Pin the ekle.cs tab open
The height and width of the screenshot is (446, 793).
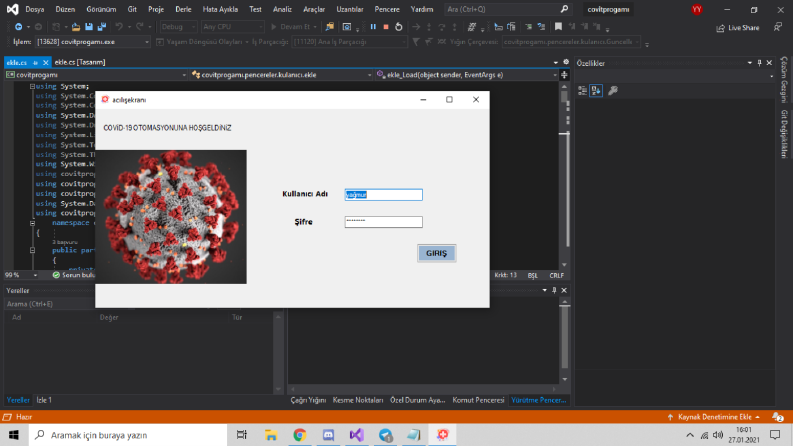point(35,63)
